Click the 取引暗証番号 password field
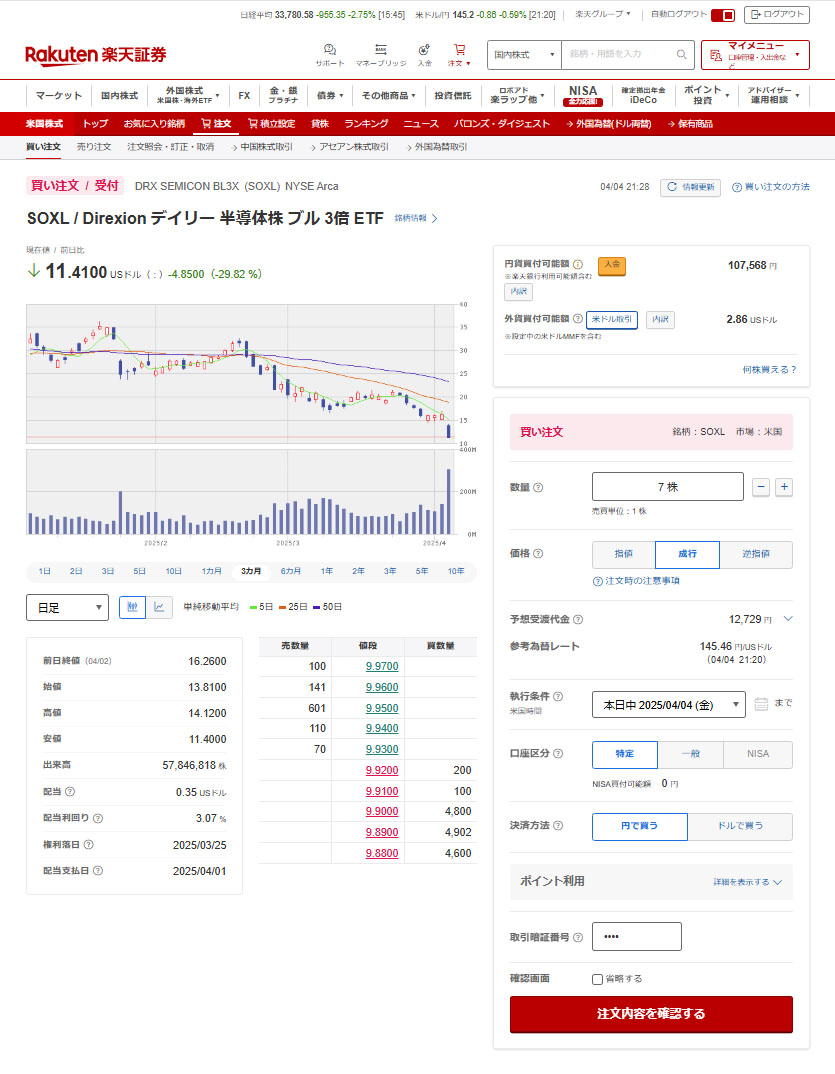Image resolution: width=835 pixels, height=1074 pixels. click(637, 937)
